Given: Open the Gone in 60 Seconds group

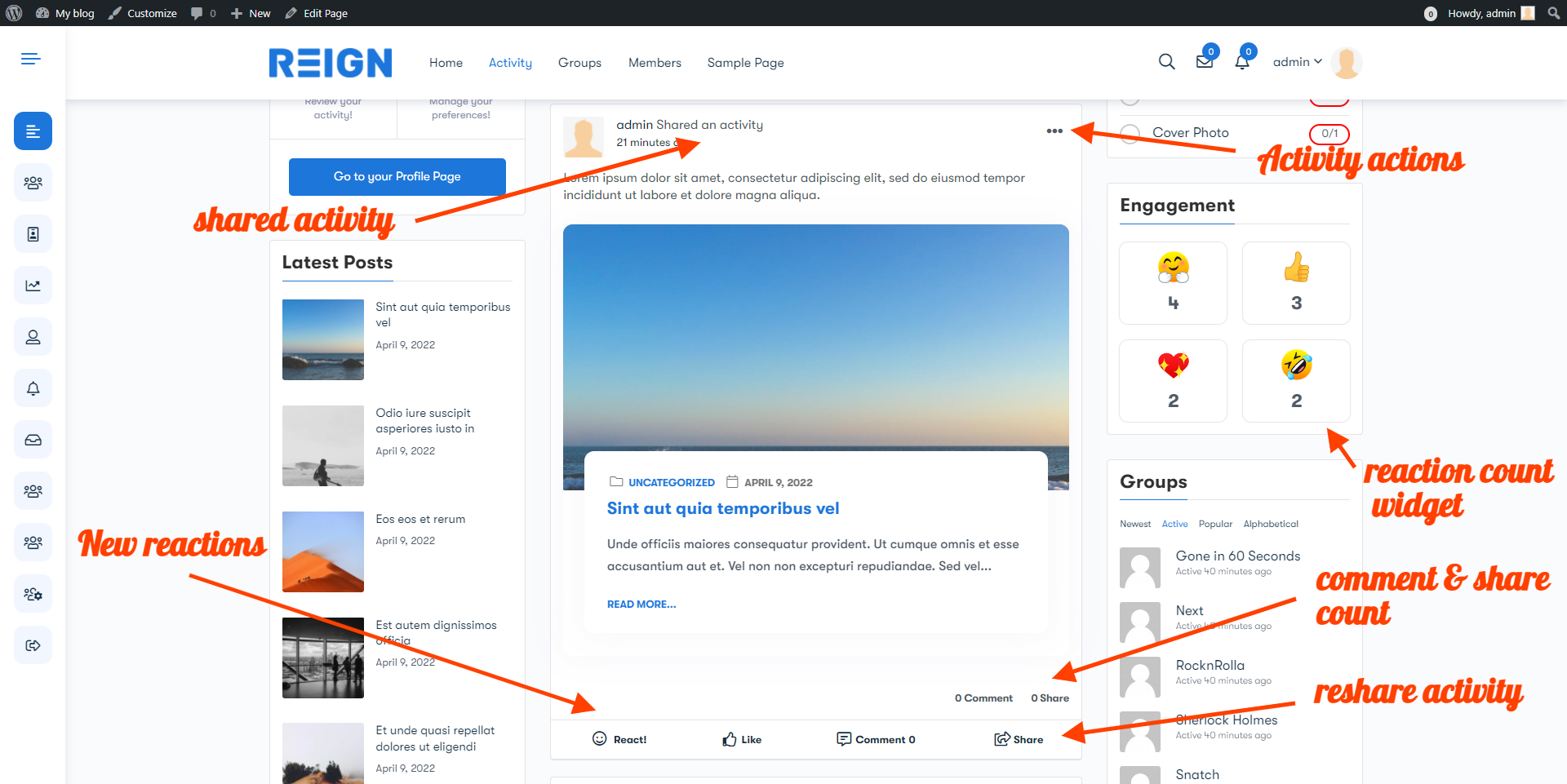Looking at the screenshot, I should 1237,556.
